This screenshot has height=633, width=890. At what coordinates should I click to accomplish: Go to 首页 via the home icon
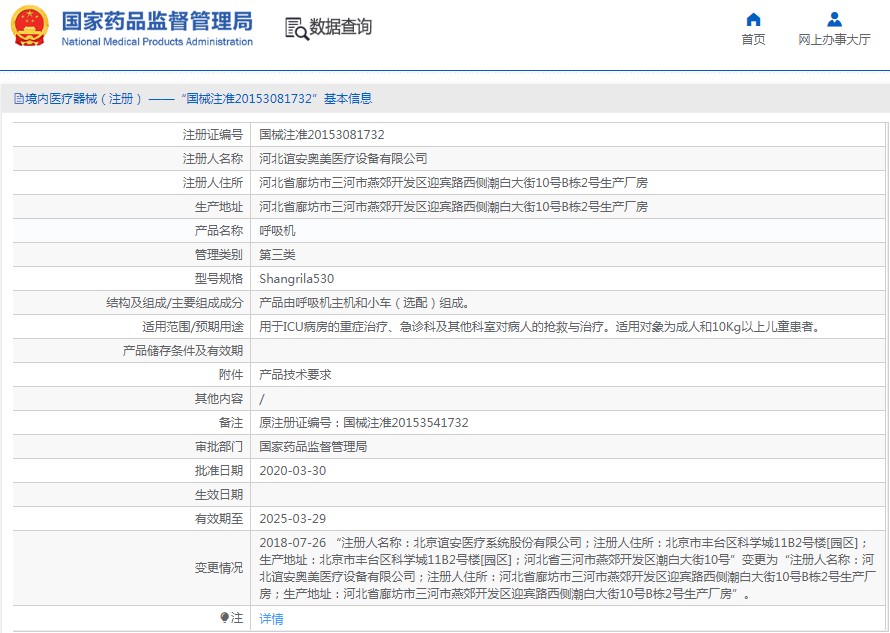pos(753,20)
